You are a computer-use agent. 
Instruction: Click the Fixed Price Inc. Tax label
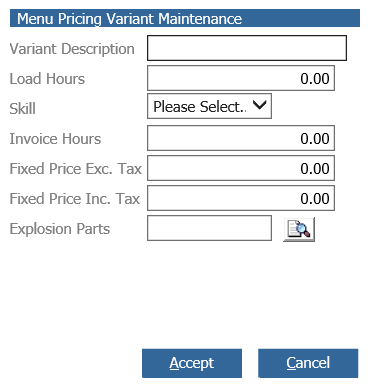[75, 199]
